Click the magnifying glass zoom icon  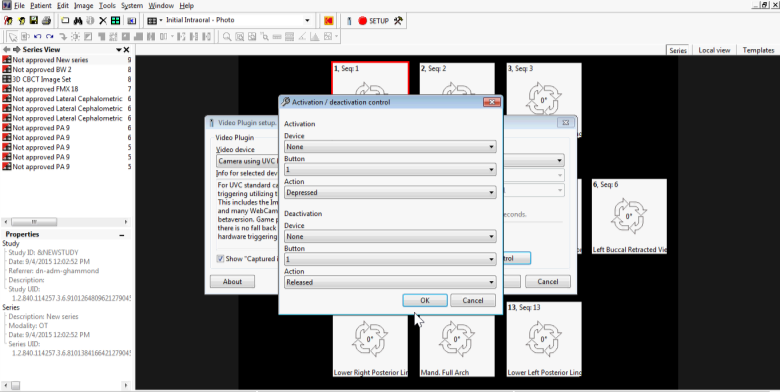click(226, 36)
